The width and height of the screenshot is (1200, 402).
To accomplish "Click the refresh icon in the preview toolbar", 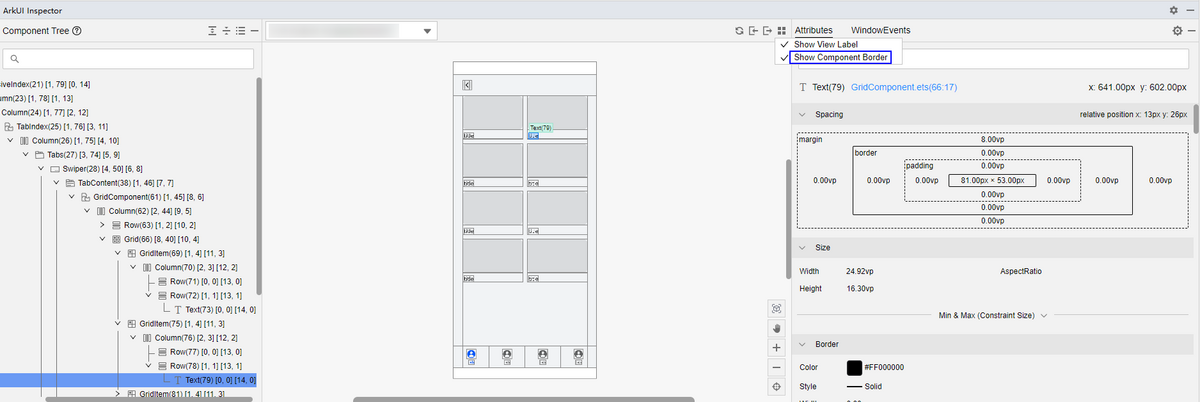I will [739, 31].
